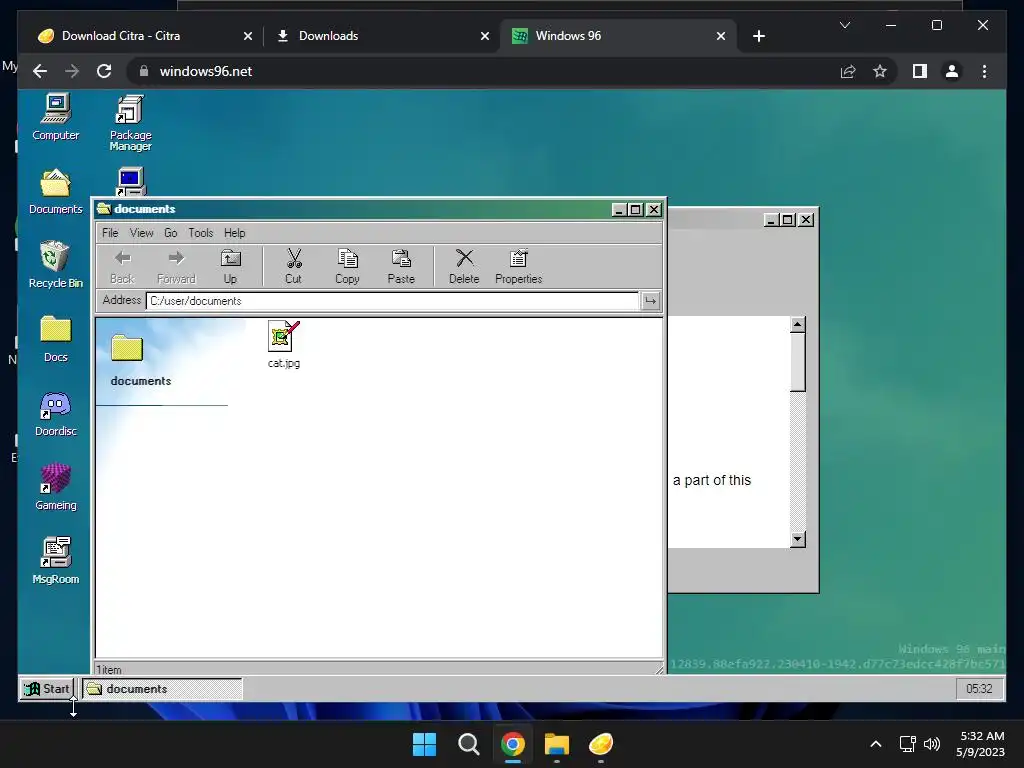Open the View menu
Image resolution: width=1024 pixels, height=768 pixels.
point(141,233)
